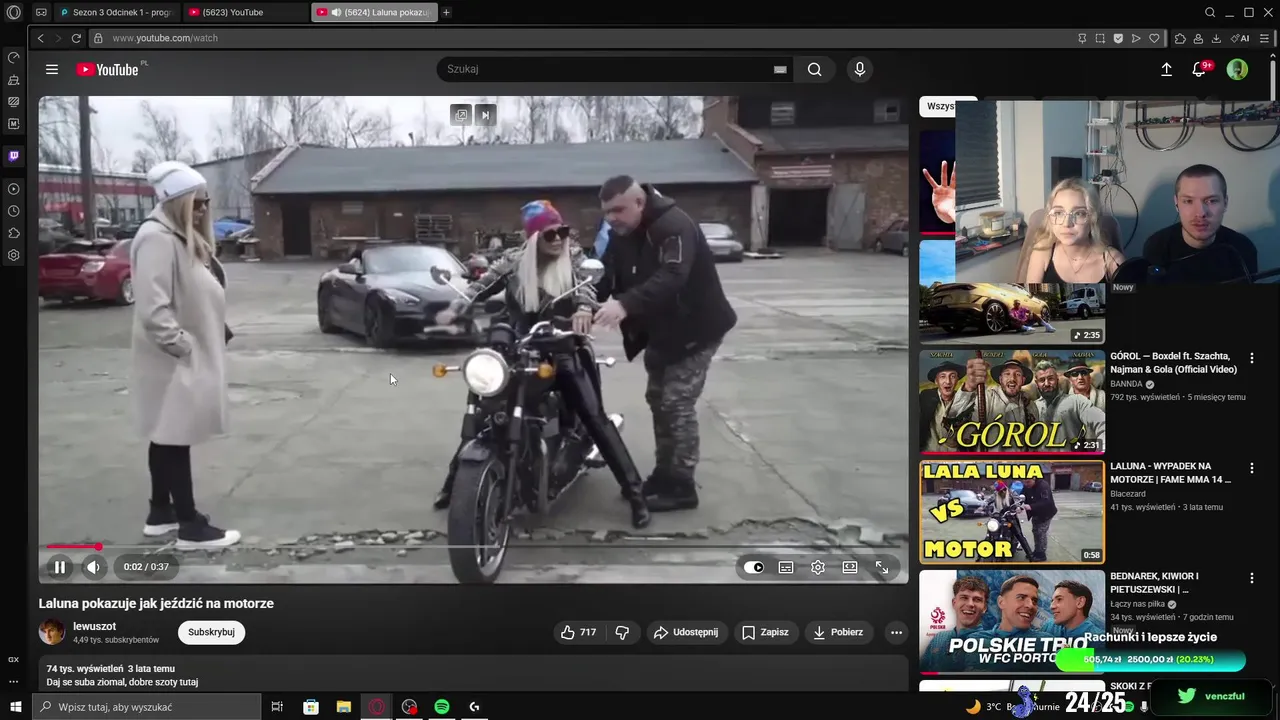Open options menu for LALUNA WYPADEK video
The height and width of the screenshot is (720, 1280).
pyautogui.click(x=1251, y=468)
